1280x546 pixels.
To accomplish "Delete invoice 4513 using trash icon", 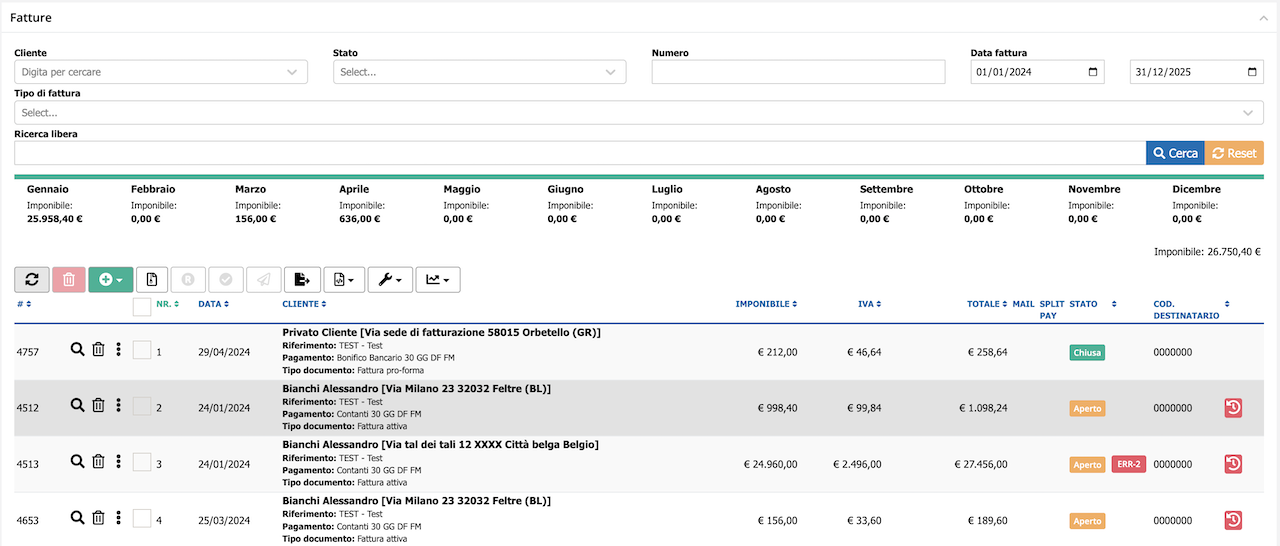I will pyautogui.click(x=98, y=461).
